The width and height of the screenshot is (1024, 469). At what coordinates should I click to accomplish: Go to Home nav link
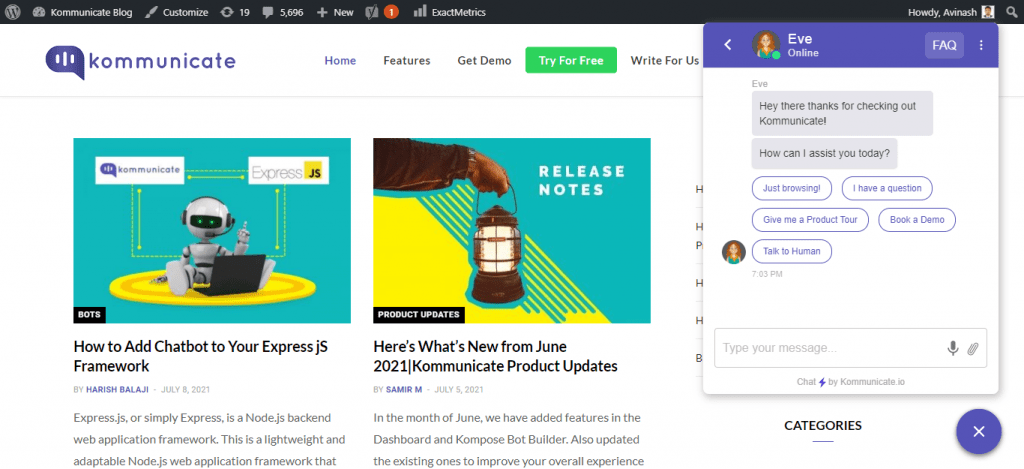click(340, 60)
